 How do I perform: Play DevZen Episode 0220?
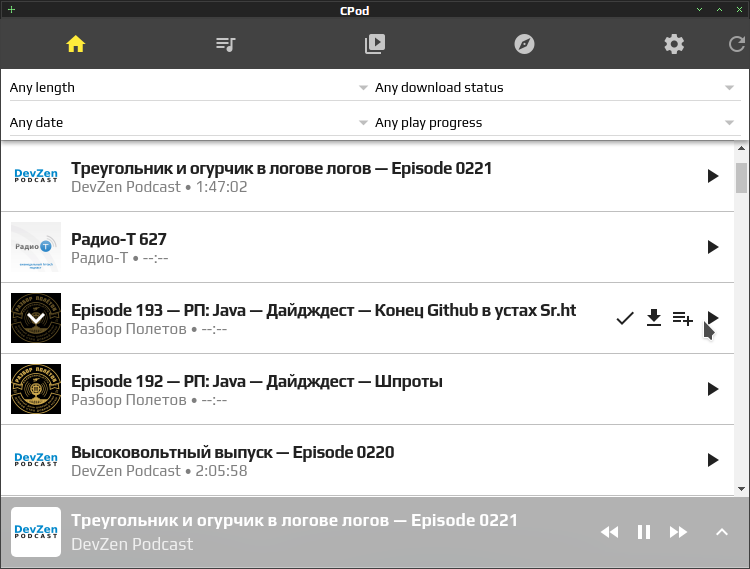coord(713,460)
